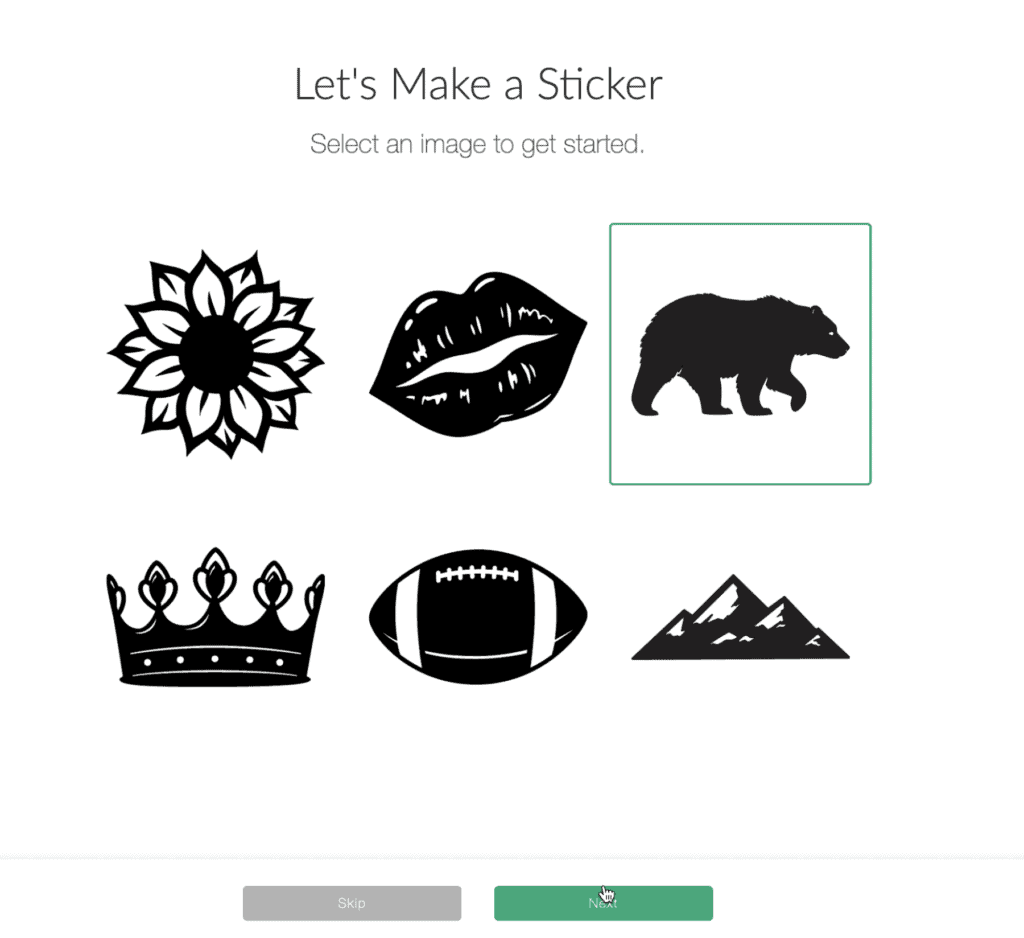1024x938 pixels.
Task: Select the crown sticker image
Action: pyautogui.click(x=216, y=617)
